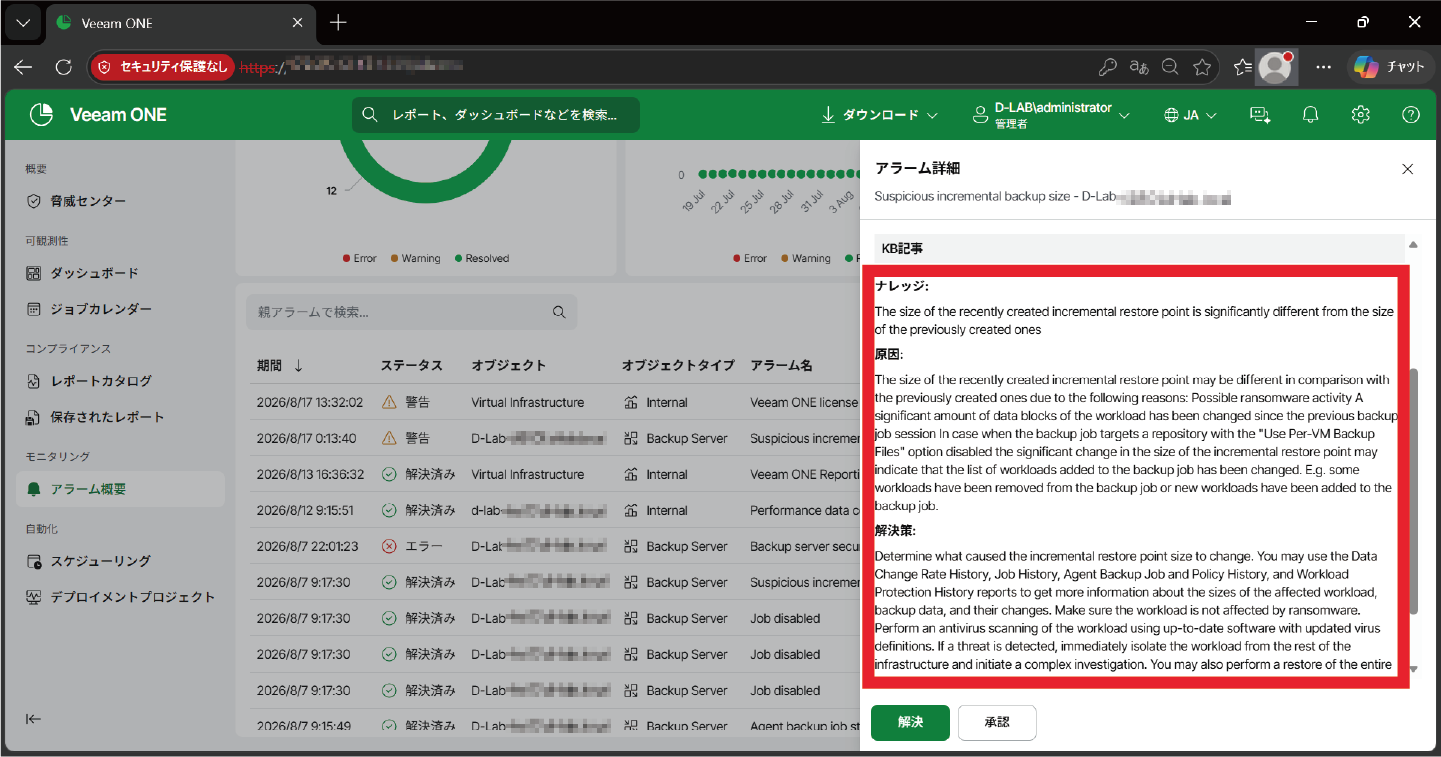The width and height of the screenshot is (1441, 757).
Task: Open the settings gear in Veeam ONE header
Action: point(1360,115)
